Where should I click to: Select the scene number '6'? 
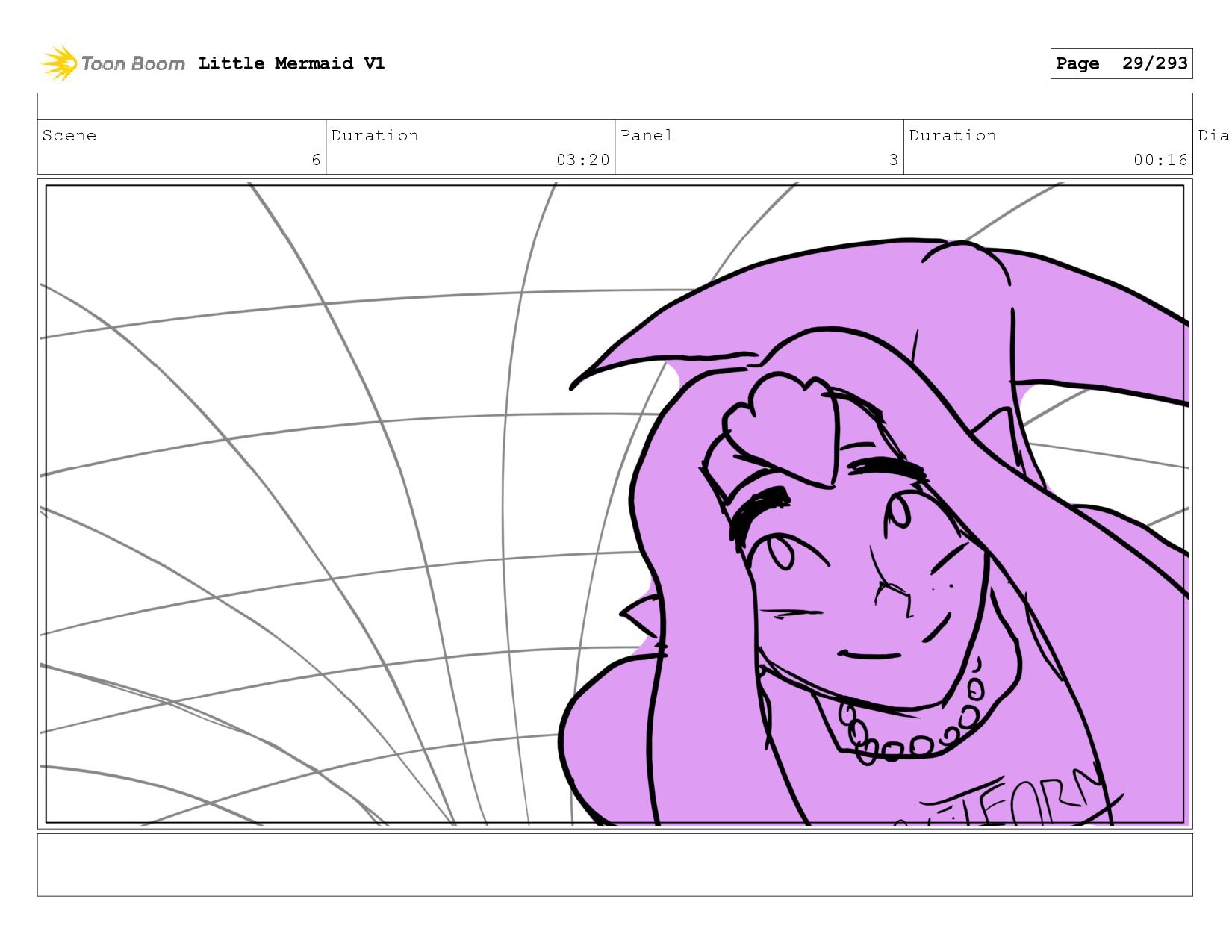[x=316, y=160]
